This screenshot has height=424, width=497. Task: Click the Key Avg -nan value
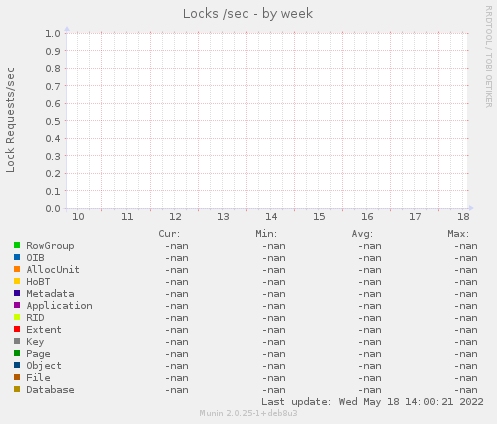point(370,342)
